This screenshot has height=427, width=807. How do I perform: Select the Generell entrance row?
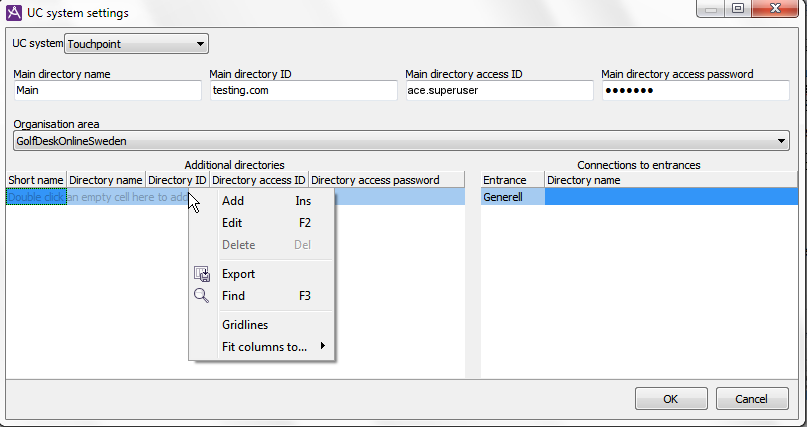[x=512, y=197]
